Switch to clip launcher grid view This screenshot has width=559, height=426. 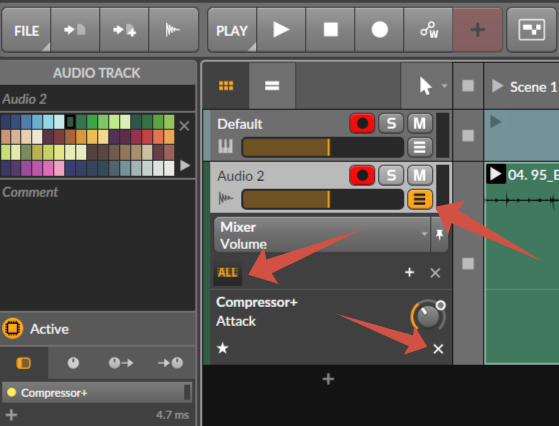226,86
